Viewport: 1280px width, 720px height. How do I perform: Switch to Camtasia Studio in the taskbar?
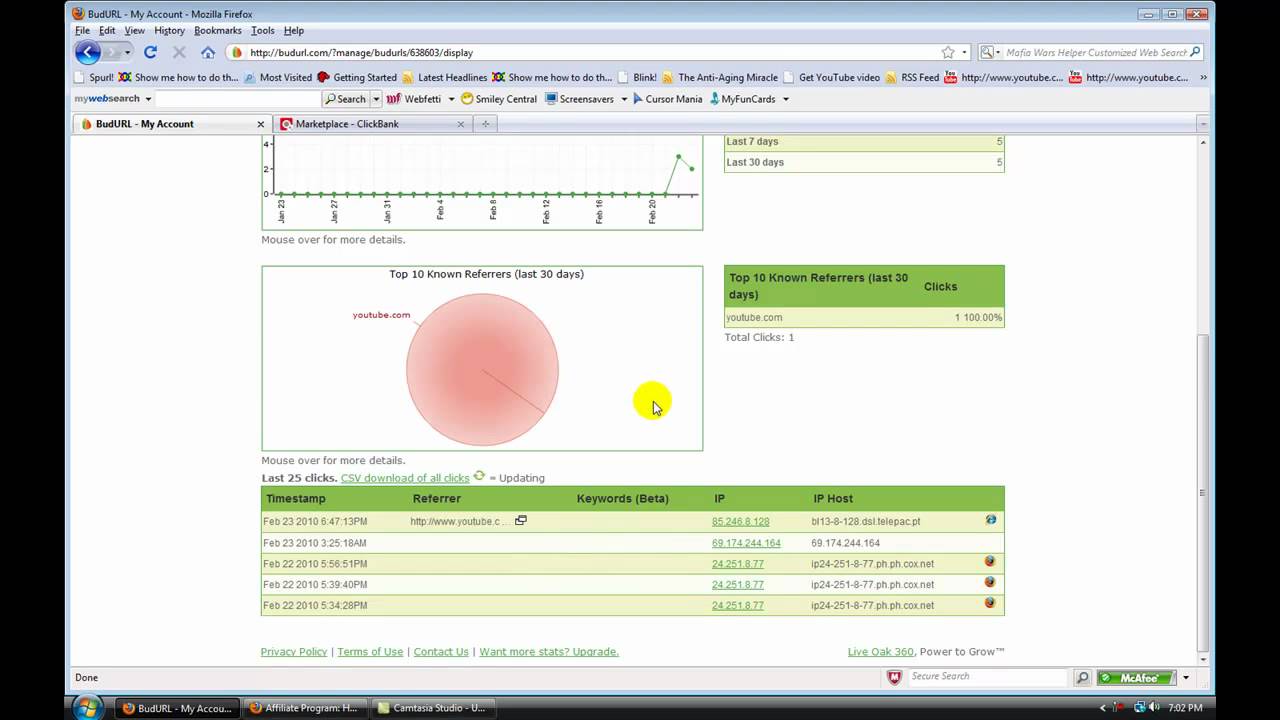click(x=432, y=708)
